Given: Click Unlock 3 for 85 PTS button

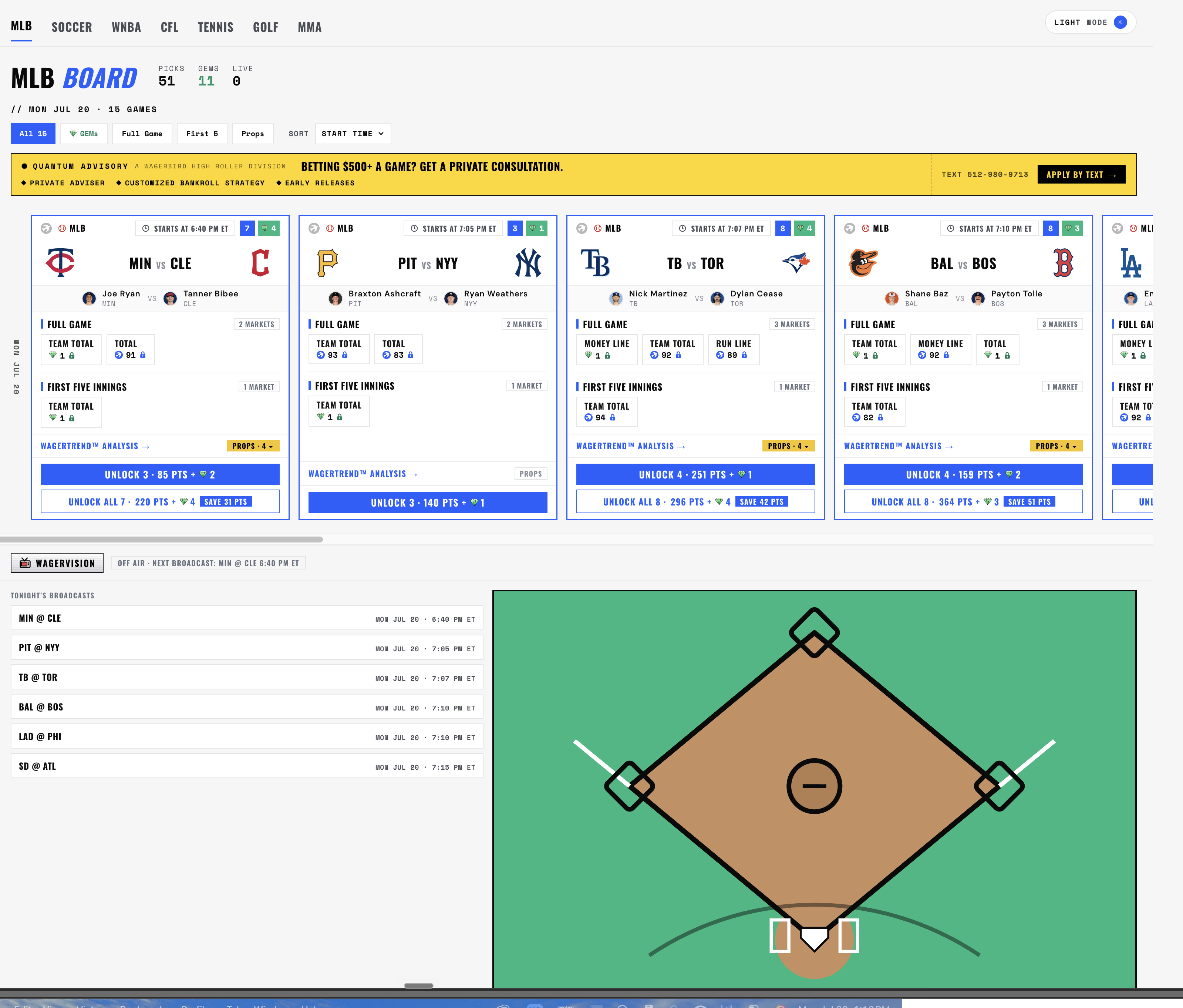Looking at the screenshot, I should click(160, 475).
